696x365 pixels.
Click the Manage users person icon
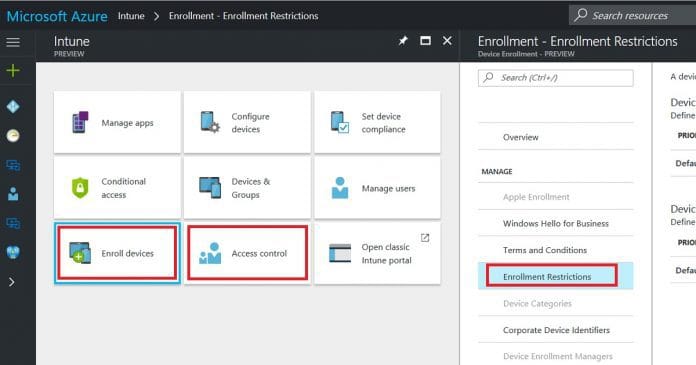[x=340, y=188]
